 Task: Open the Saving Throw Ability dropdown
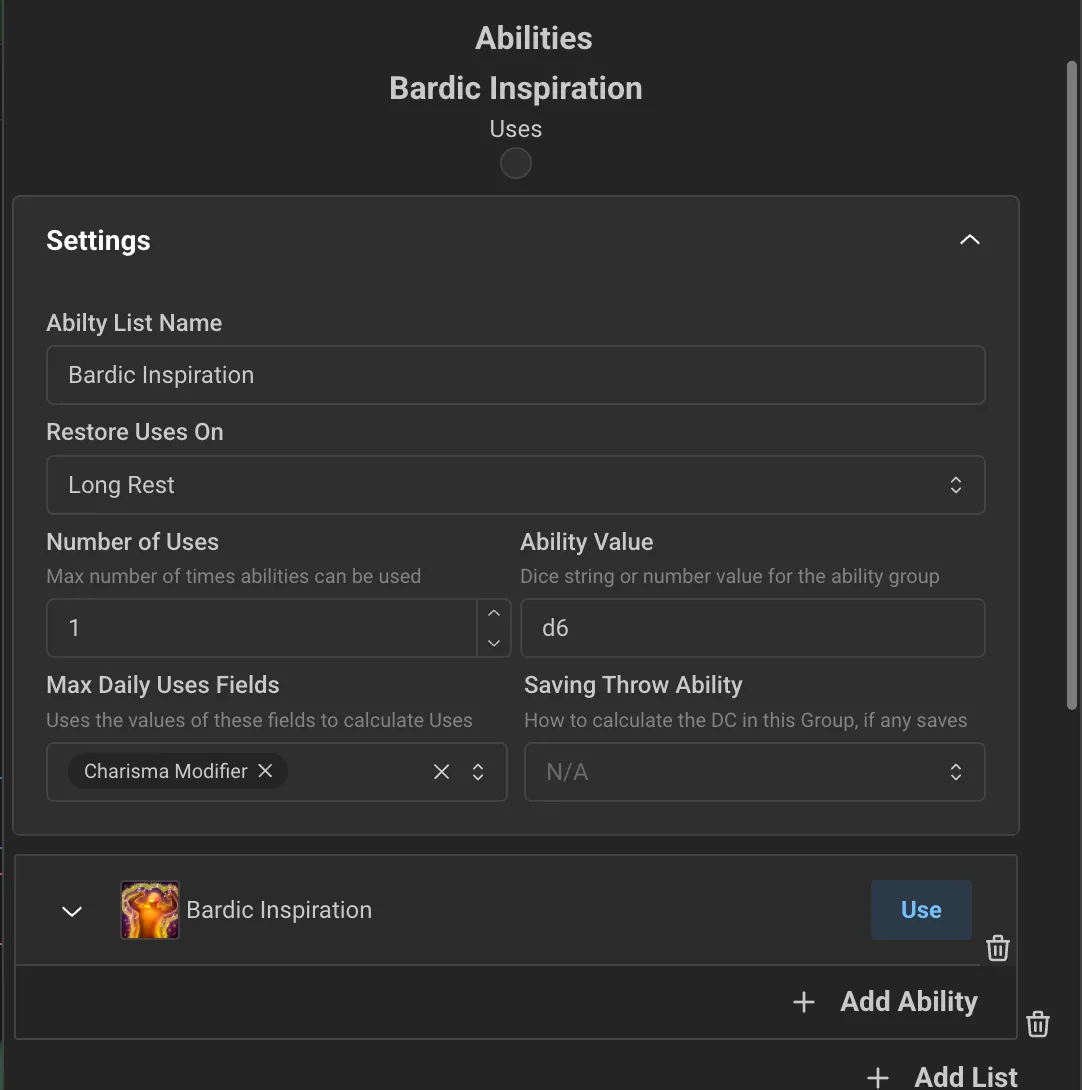(x=755, y=772)
